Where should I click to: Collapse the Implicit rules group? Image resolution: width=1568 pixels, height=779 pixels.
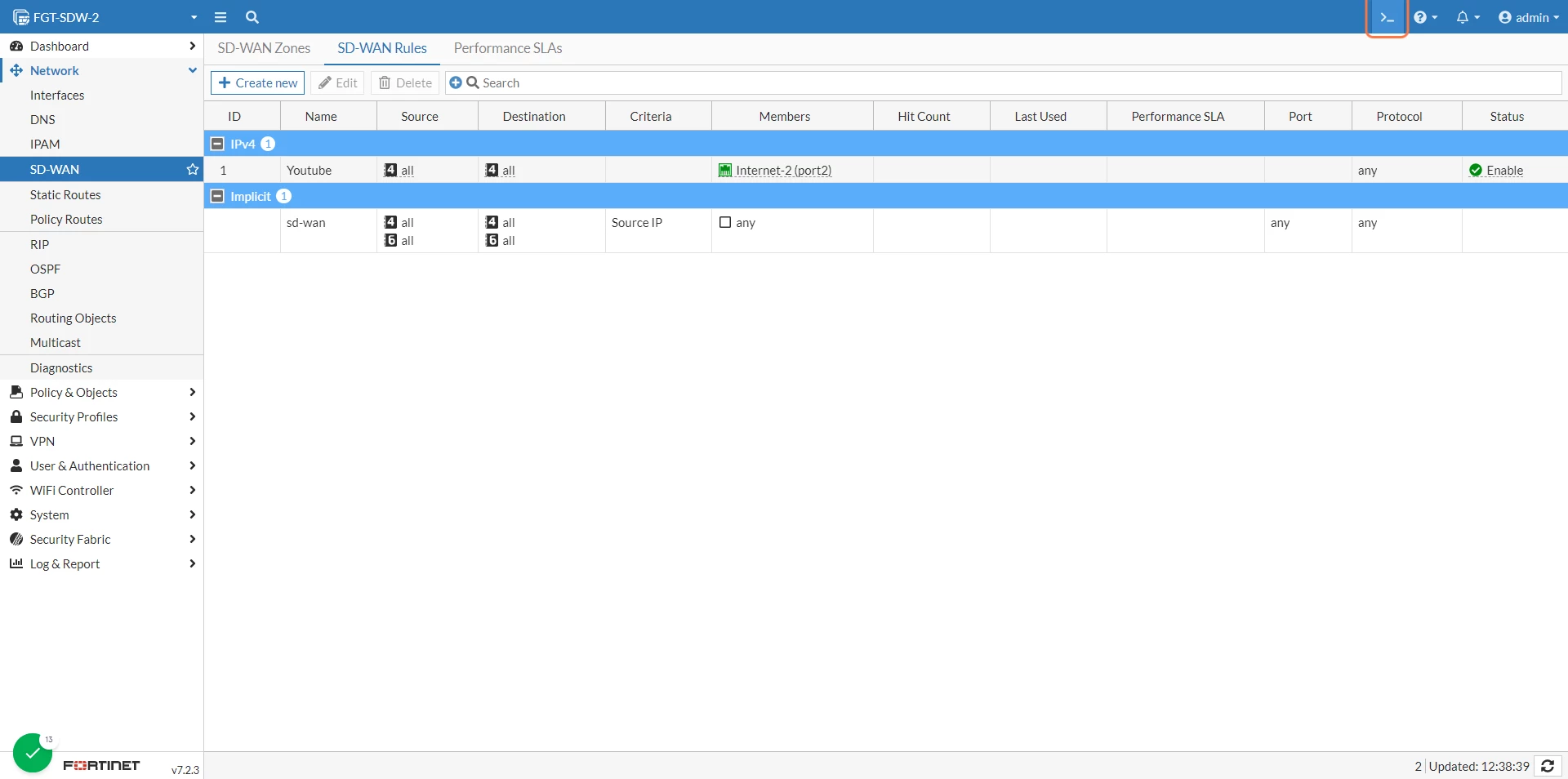coord(217,196)
